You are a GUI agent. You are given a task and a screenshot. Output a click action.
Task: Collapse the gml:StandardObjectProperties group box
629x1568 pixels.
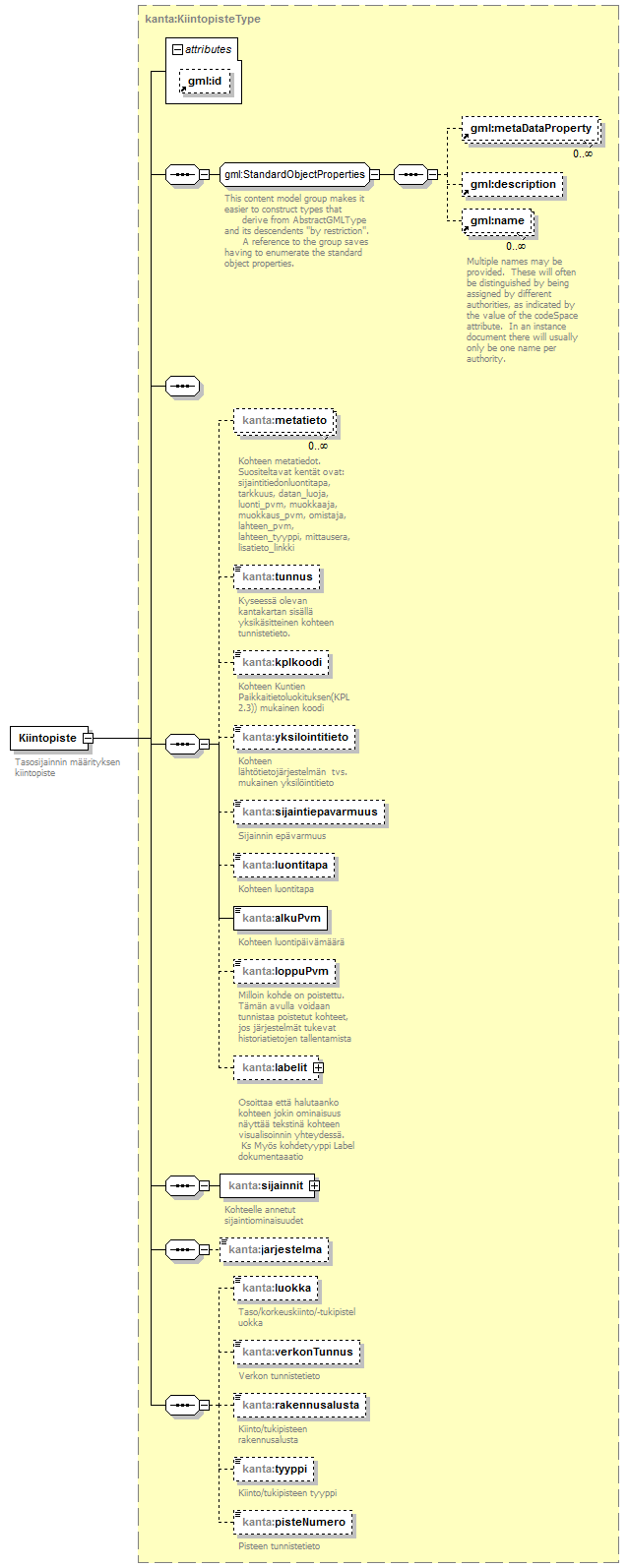click(x=375, y=175)
